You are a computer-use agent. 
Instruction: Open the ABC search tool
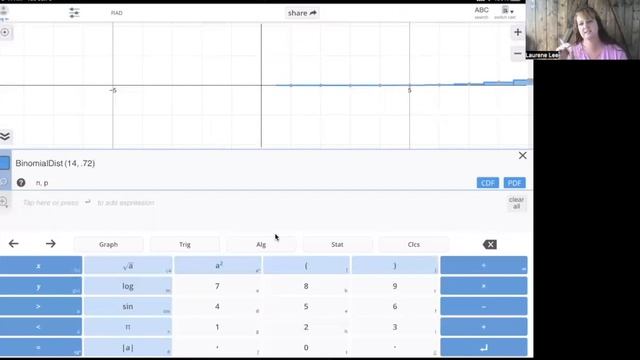click(482, 12)
